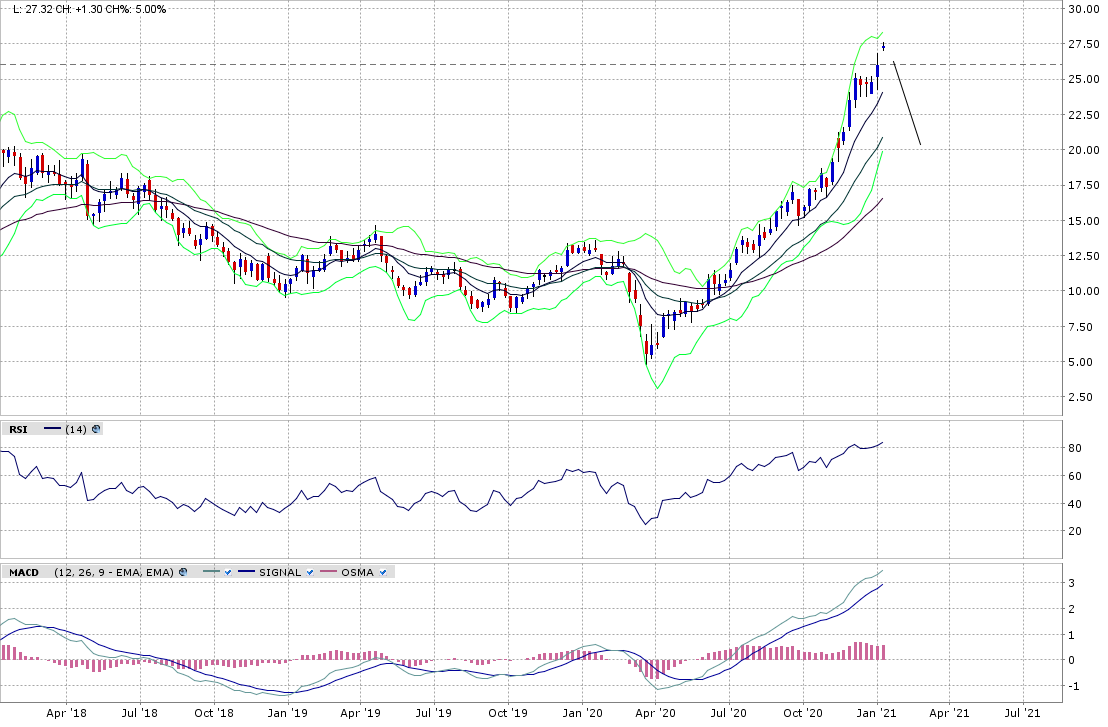
Task: Click the Jan '21 date axis label
Action: coord(877,714)
